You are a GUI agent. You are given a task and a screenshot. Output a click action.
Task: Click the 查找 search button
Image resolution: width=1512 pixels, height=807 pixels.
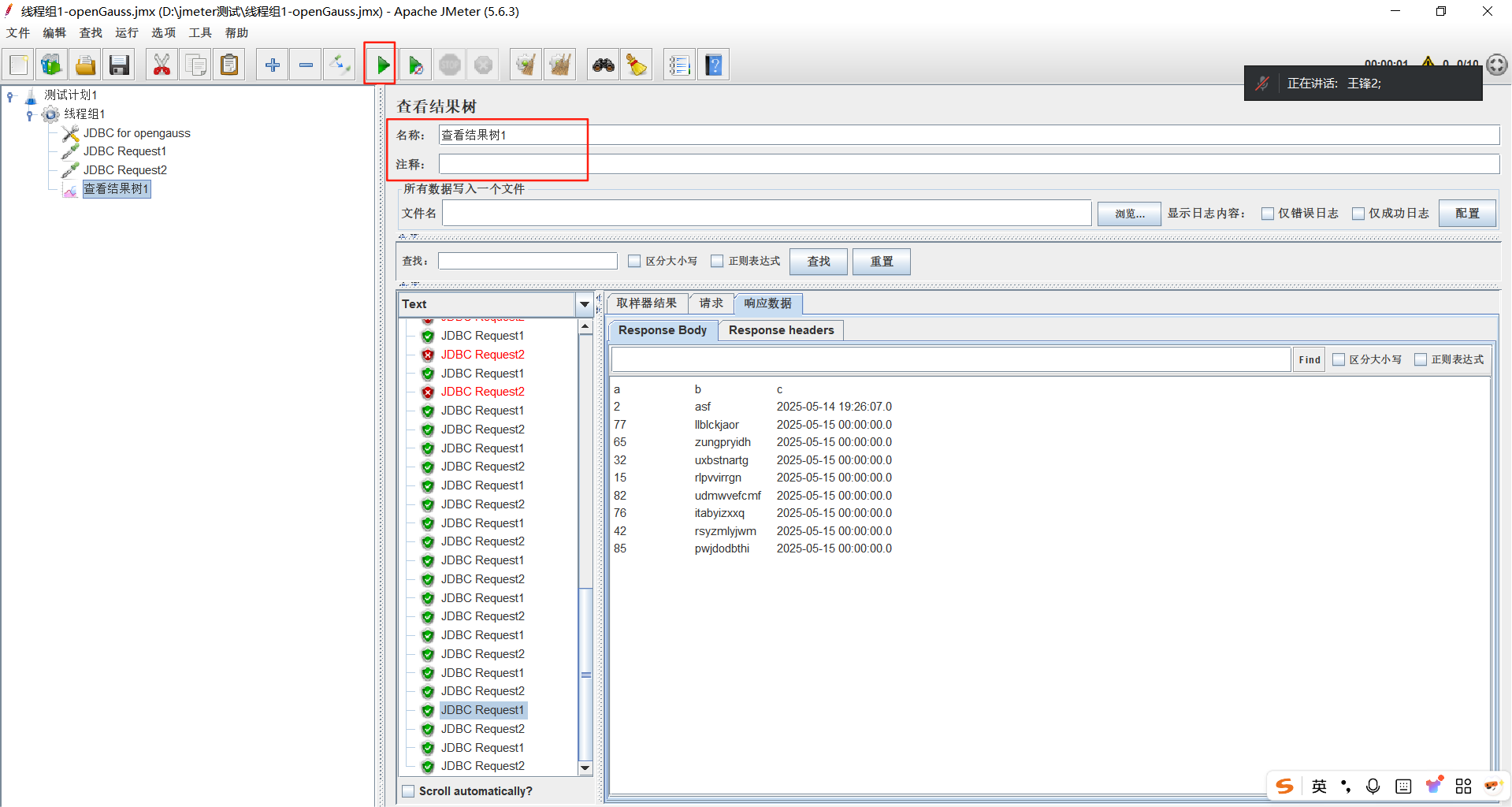pos(819,262)
